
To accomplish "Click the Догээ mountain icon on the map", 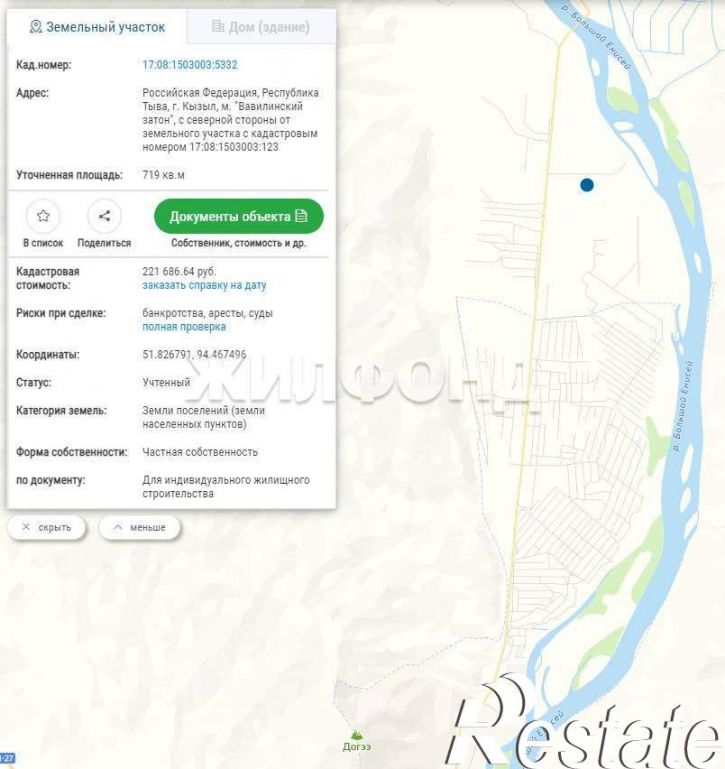I will point(357,735).
